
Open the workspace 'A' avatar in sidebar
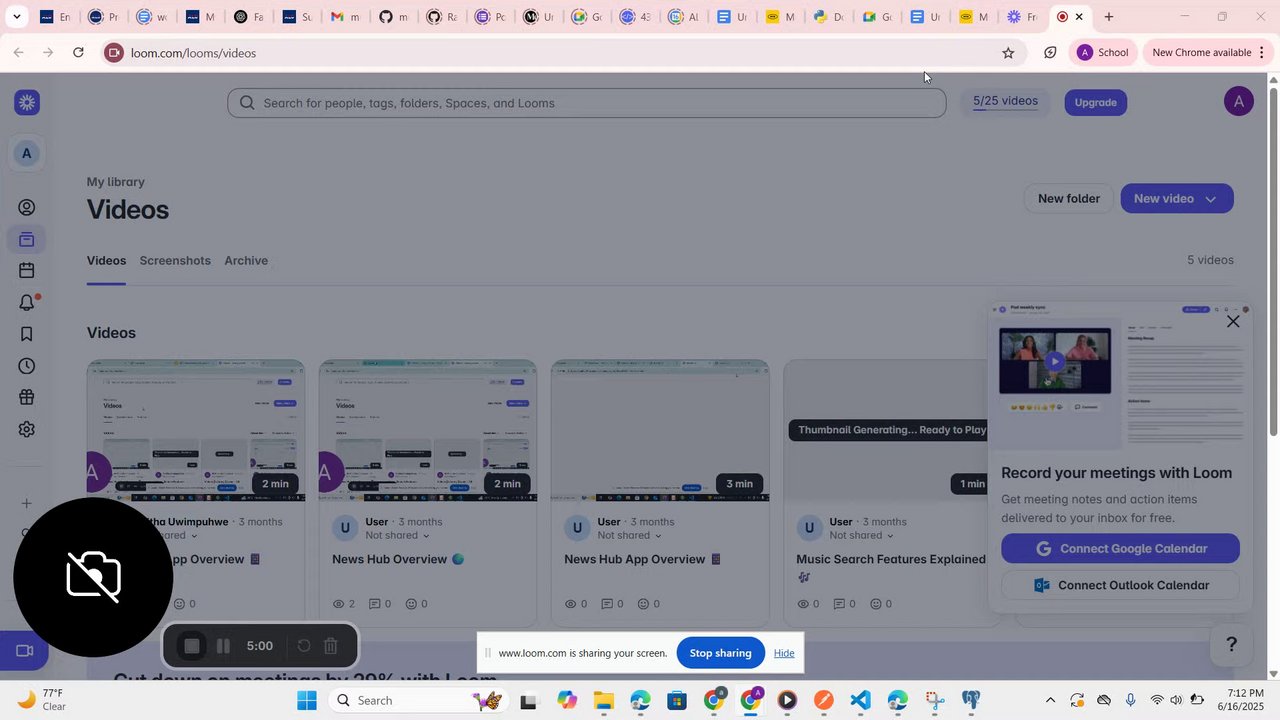[x=27, y=153]
